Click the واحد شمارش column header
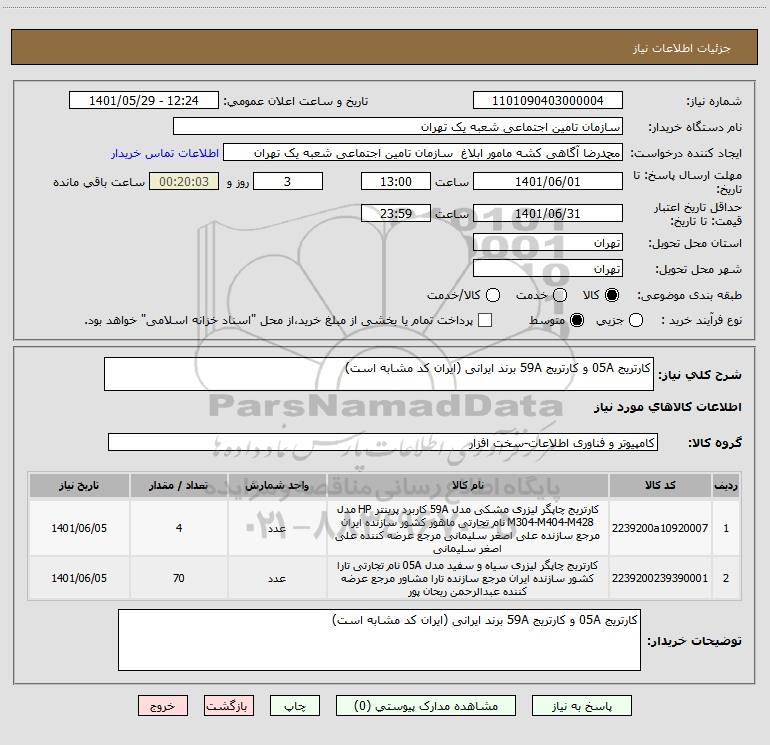The image size is (770, 745). [x=277, y=485]
